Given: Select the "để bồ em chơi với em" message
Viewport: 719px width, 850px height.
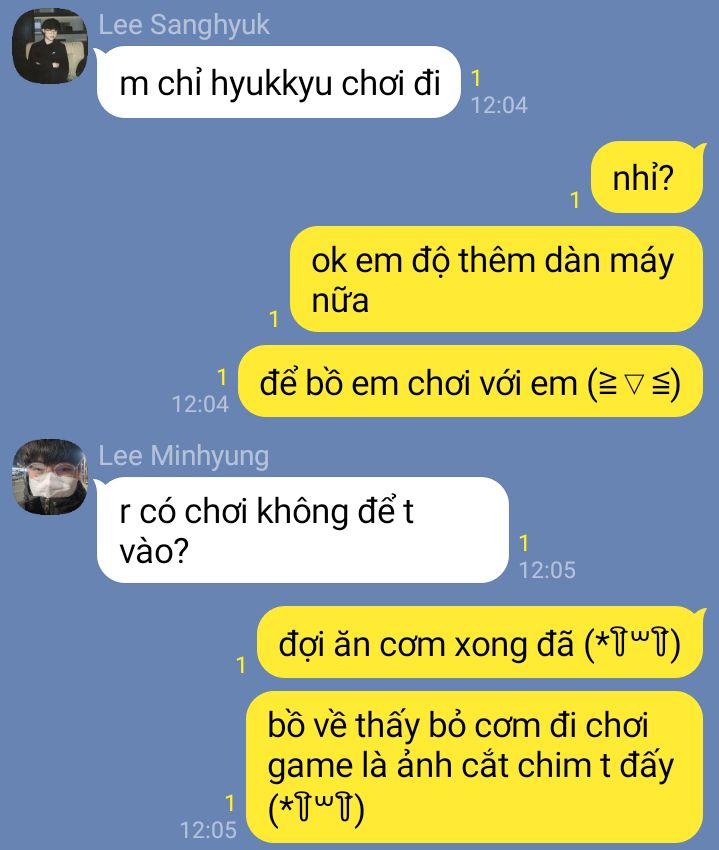Looking at the screenshot, I should click(471, 382).
